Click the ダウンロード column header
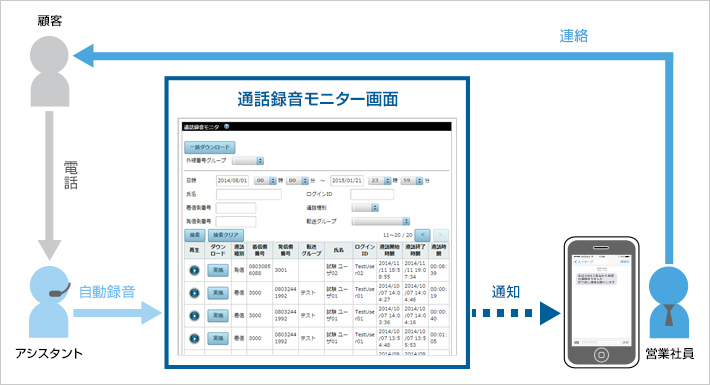Image resolution: width=710 pixels, height=385 pixels. pos(218,250)
